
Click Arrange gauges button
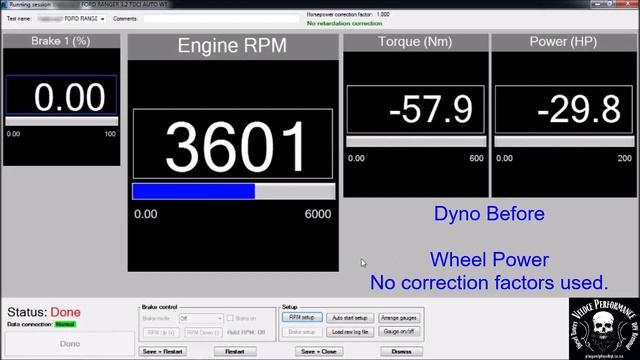pos(399,318)
